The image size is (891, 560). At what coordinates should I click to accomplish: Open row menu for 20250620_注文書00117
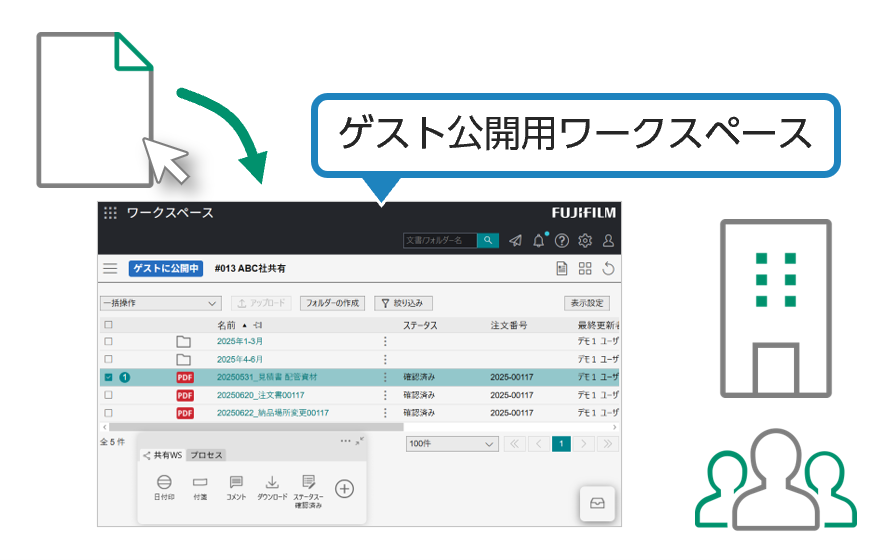tap(385, 395)
